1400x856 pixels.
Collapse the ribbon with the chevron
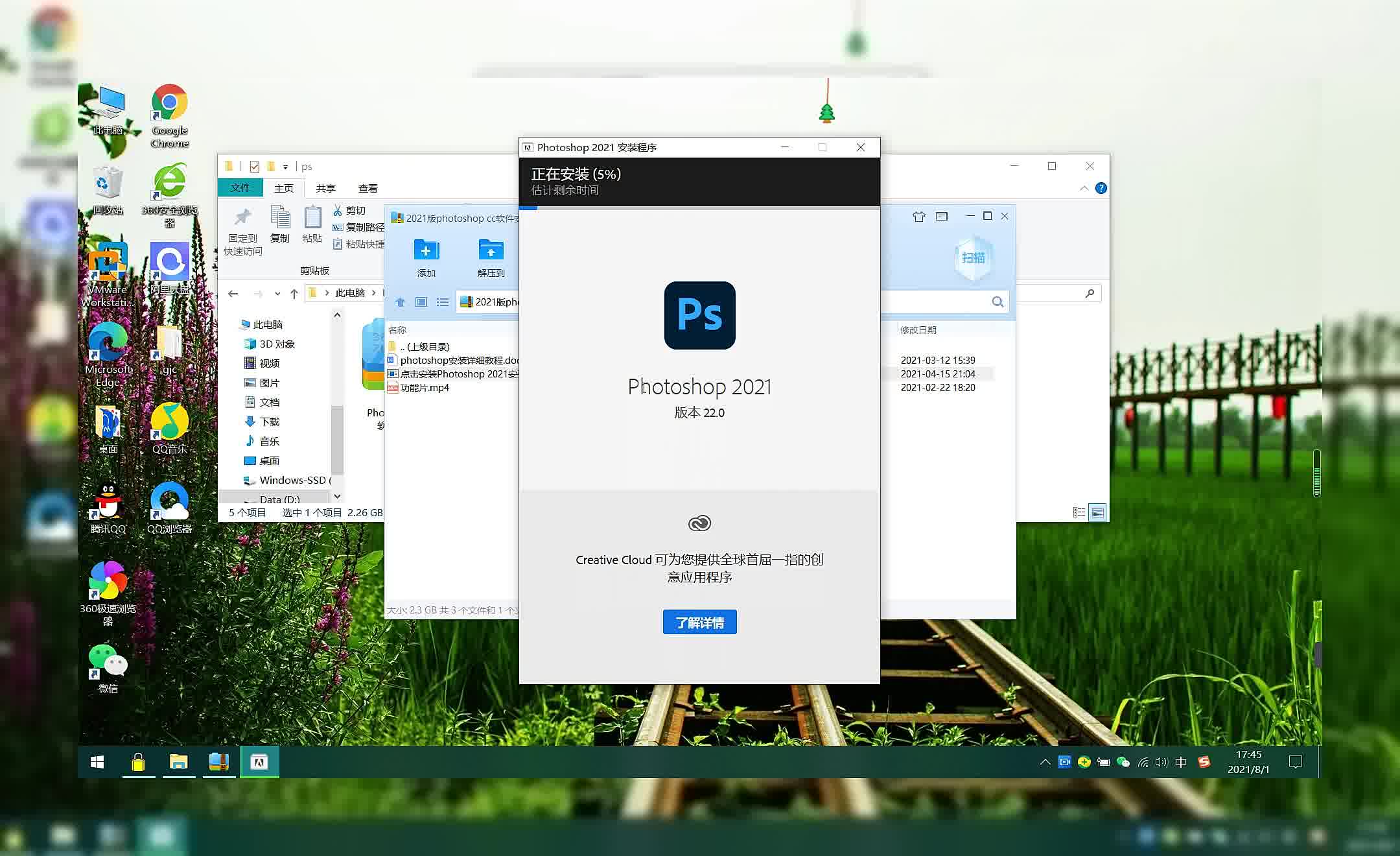pyautogui.click(x=1084, y=188)
